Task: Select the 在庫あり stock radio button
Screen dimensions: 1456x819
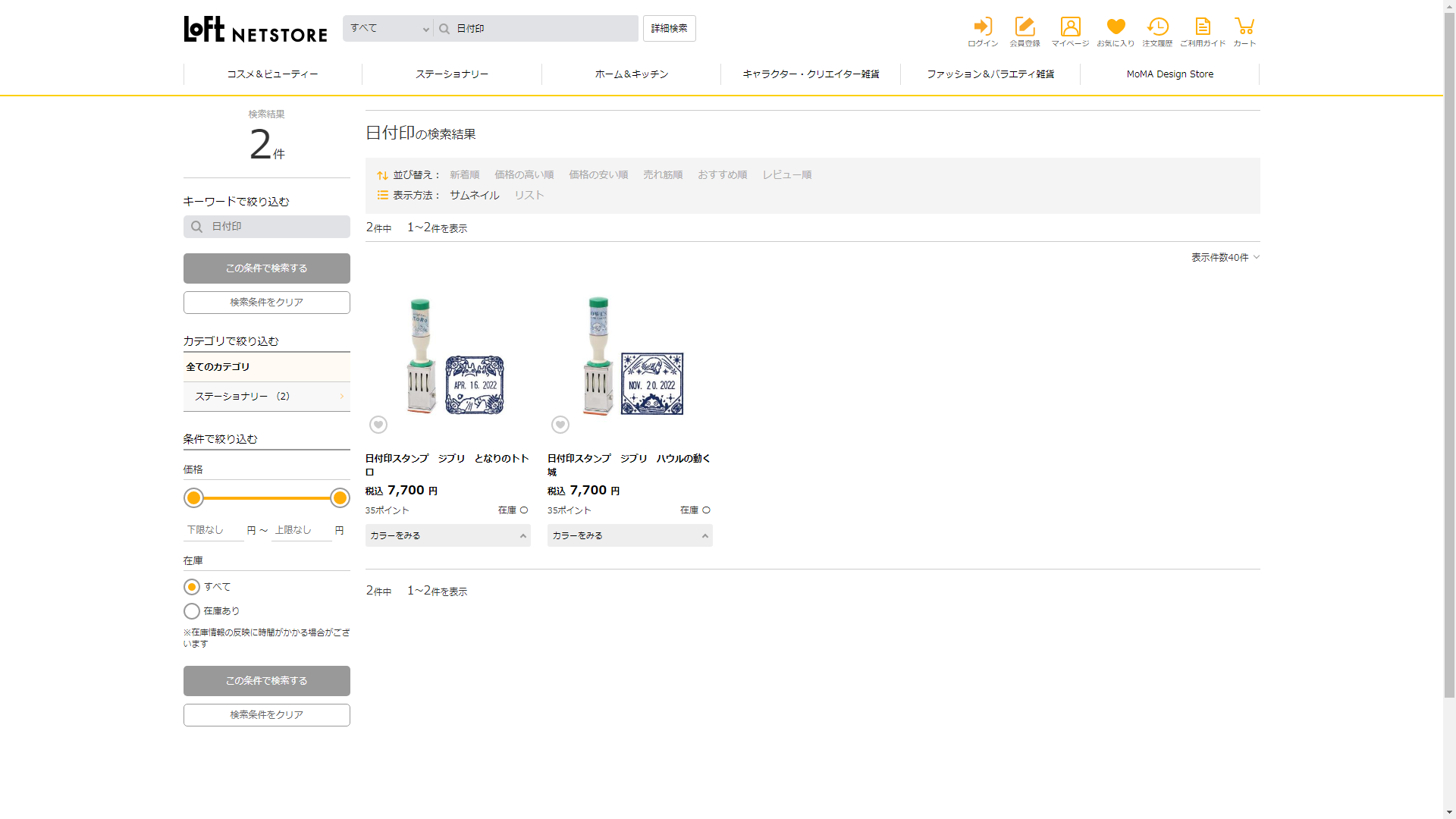Action: 192,611
